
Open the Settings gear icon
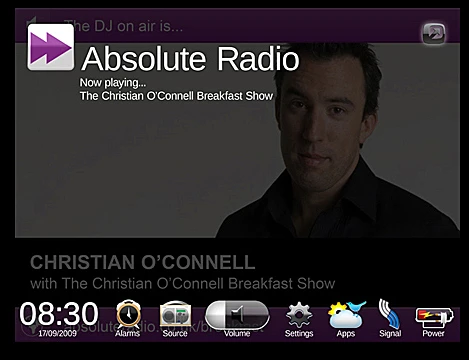299,315
